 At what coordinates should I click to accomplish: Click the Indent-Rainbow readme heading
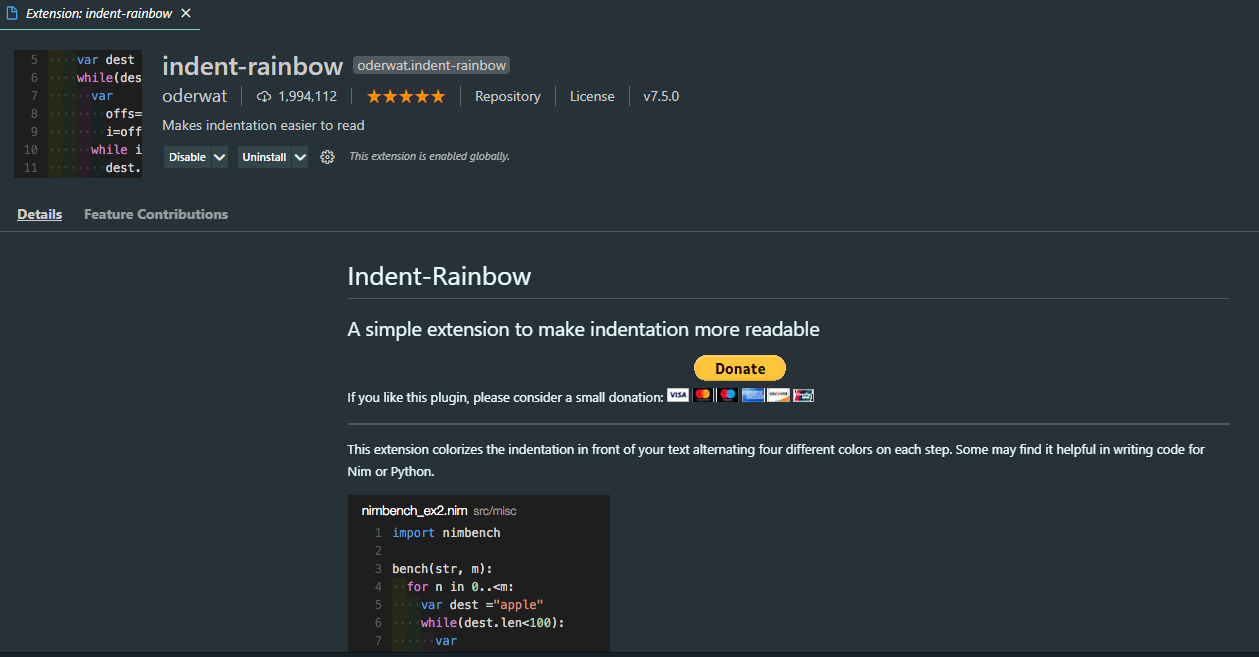pyautogui.click(x=439, y=277)
